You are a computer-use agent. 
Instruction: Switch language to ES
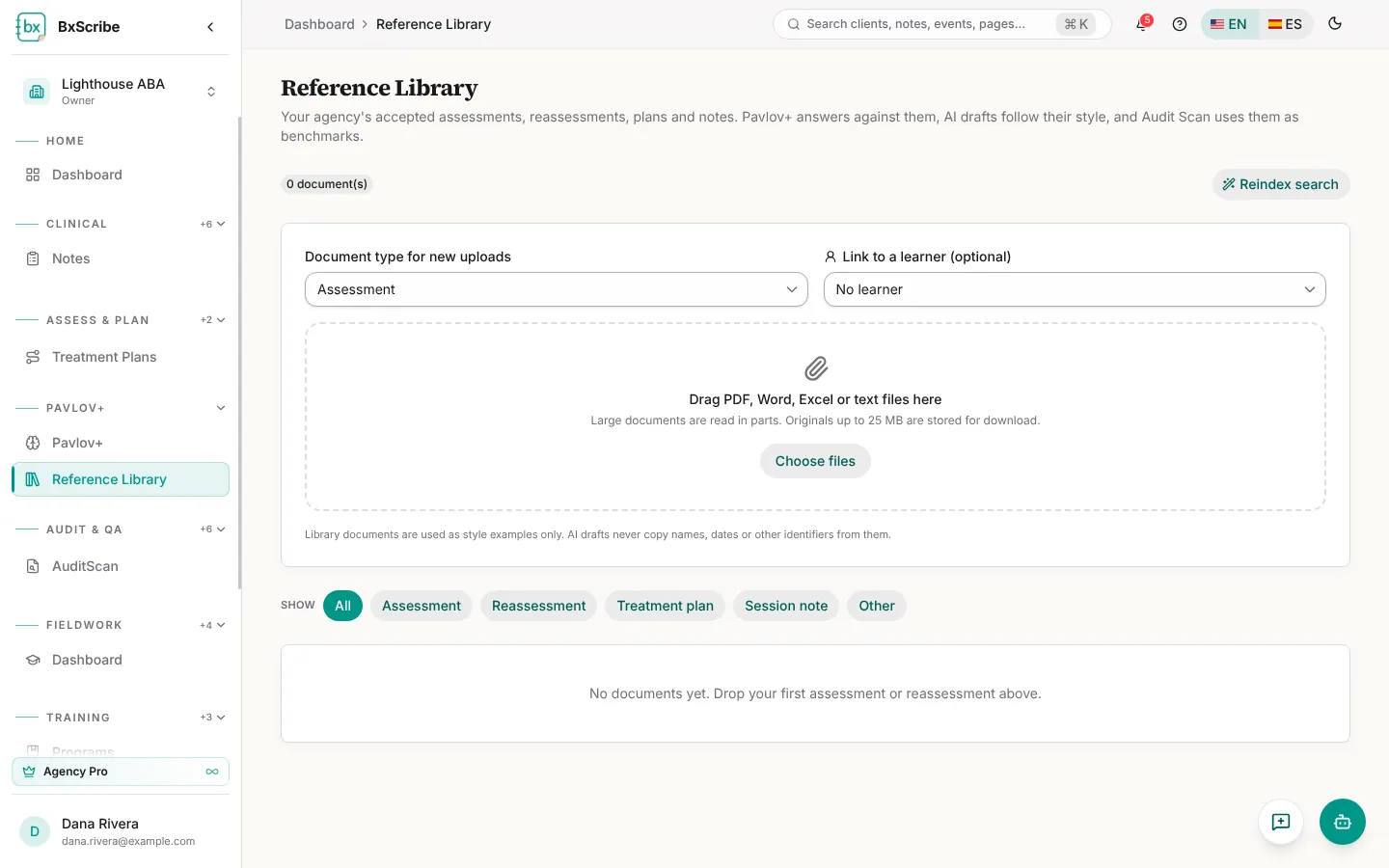(x=1285, y=24)
